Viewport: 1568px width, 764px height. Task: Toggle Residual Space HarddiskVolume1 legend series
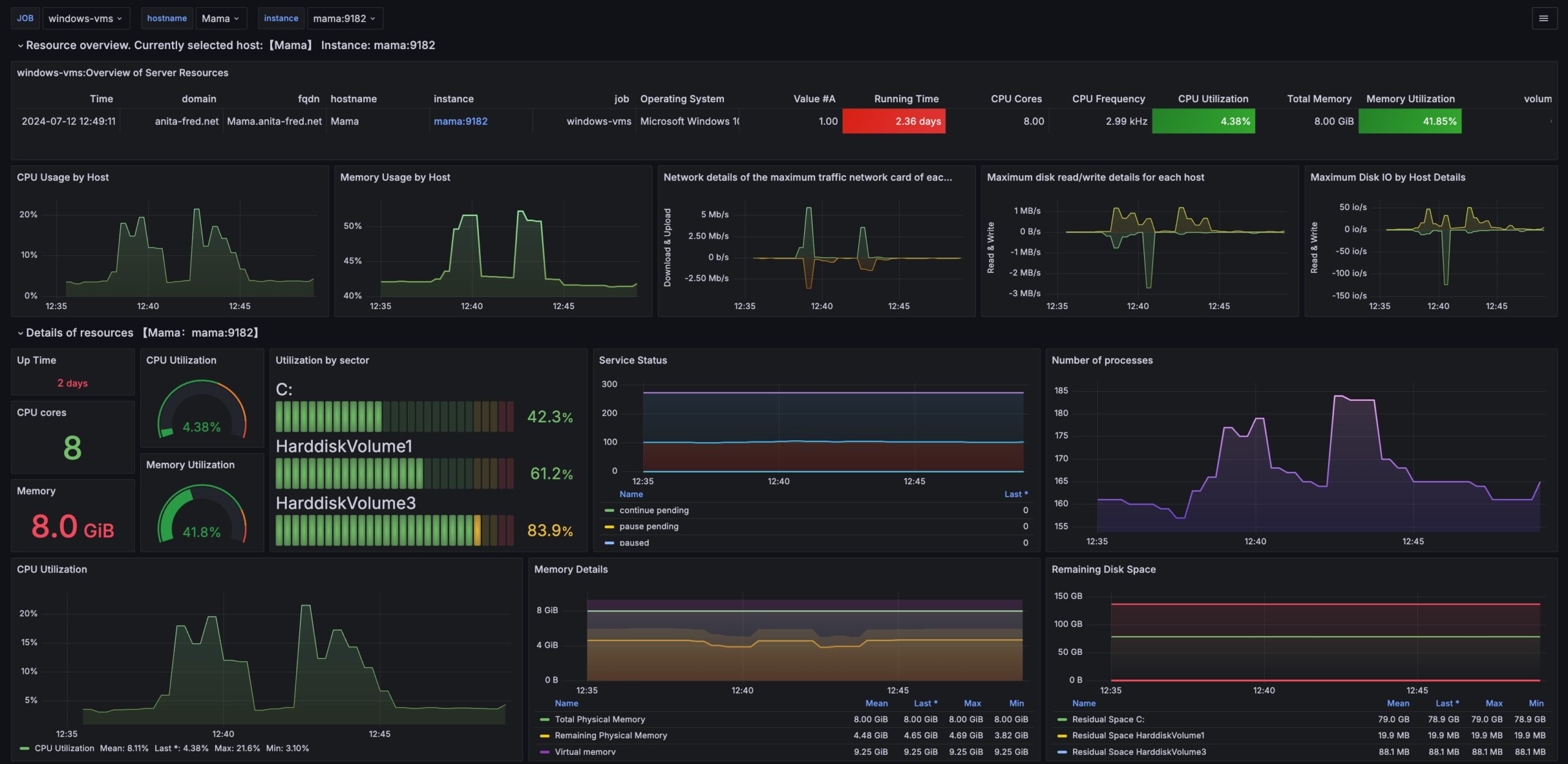click(x=1137, y=735)
